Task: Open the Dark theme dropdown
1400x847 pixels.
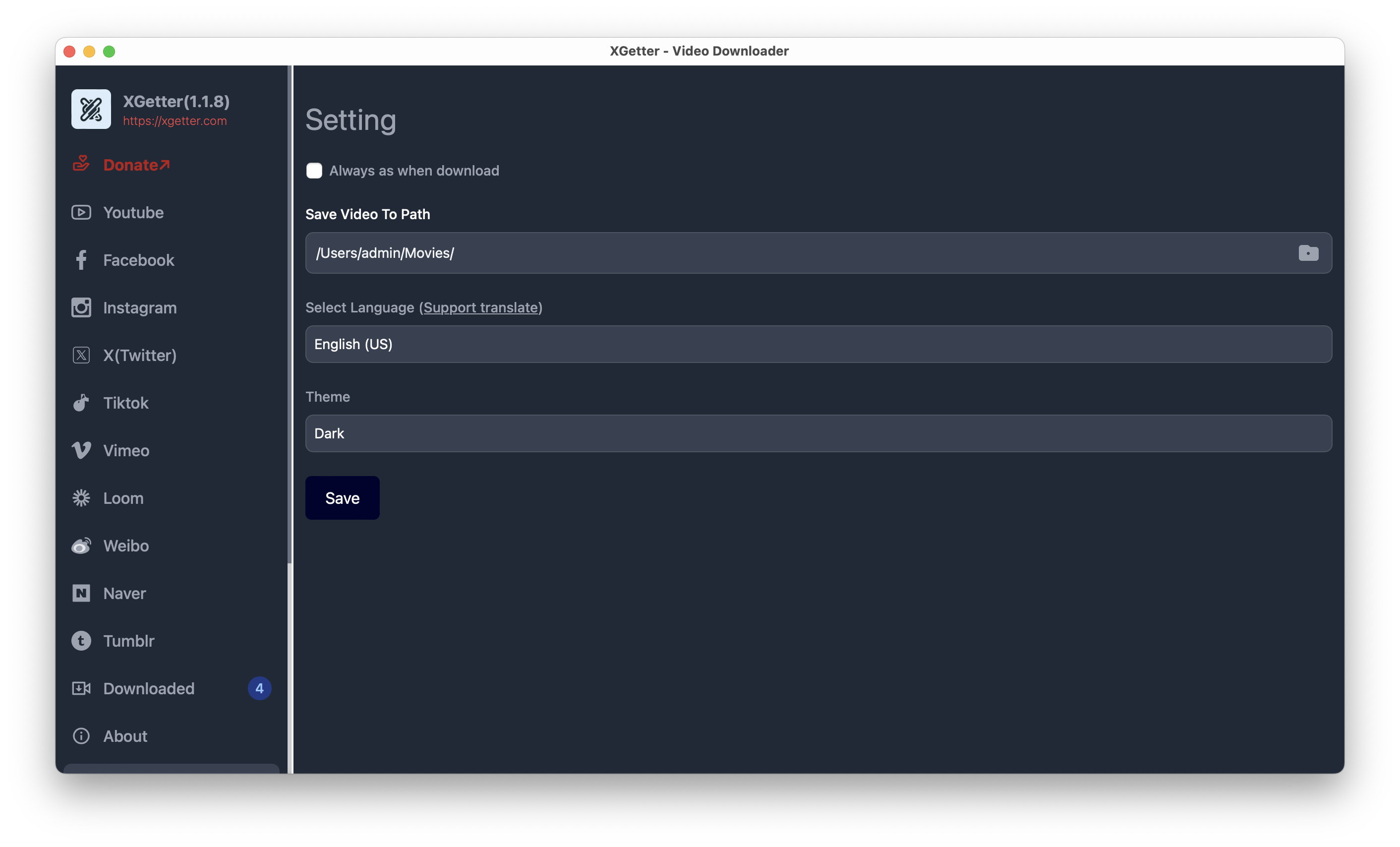Action: [x=818, y=433]
